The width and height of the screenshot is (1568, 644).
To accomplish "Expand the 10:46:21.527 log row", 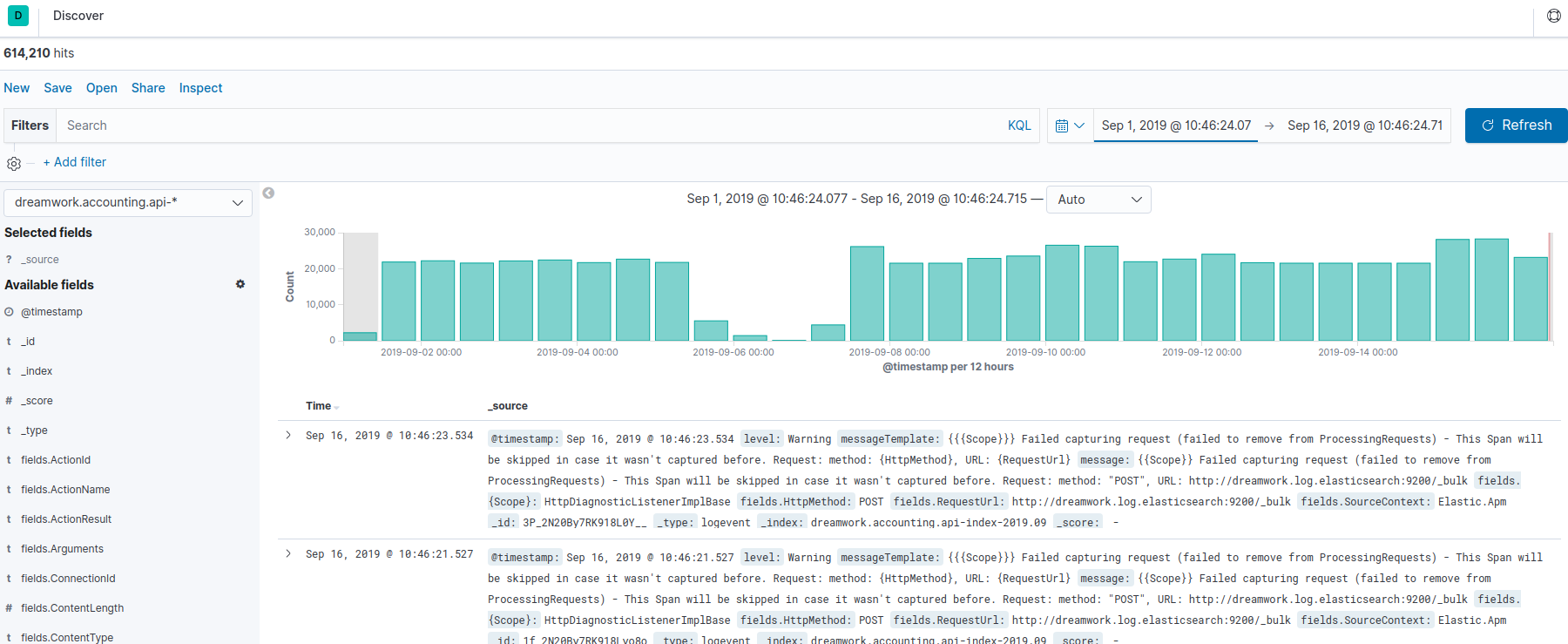I will pyautogui.click(x=288, y=553).
